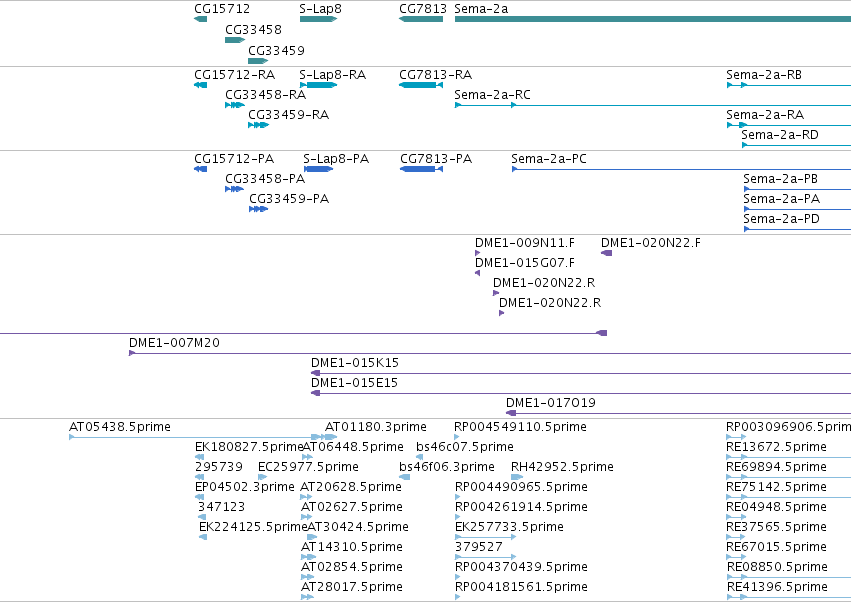
Task: Click the DME1-015E15 clone label
Action: point(354,383)
